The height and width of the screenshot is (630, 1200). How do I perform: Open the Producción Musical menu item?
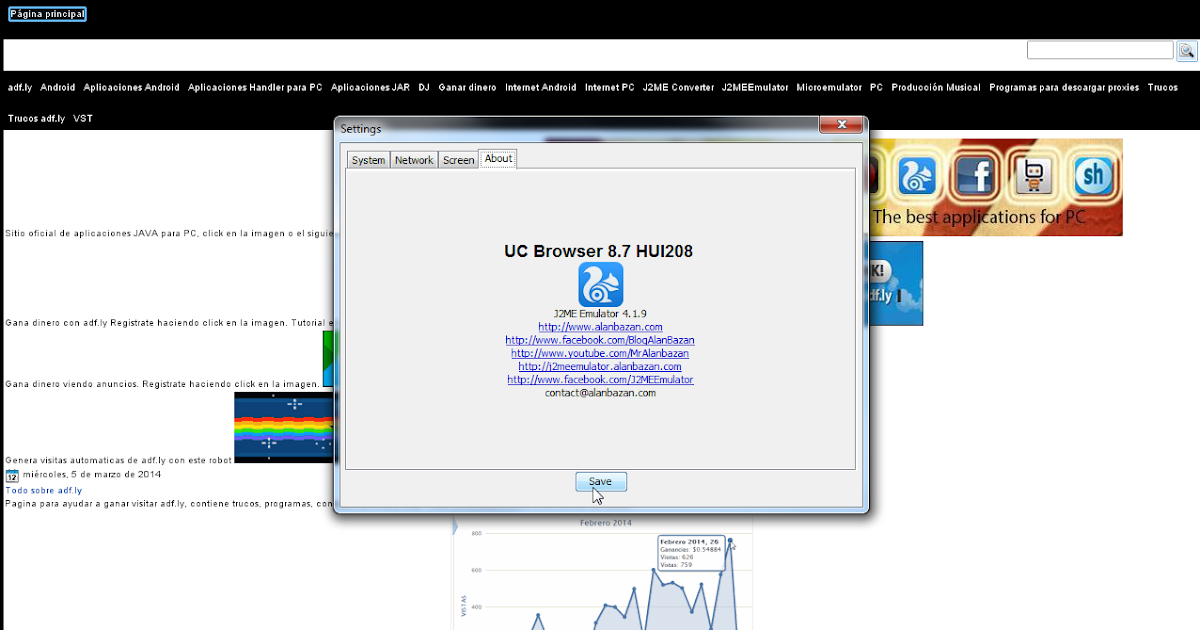[936, 88]
